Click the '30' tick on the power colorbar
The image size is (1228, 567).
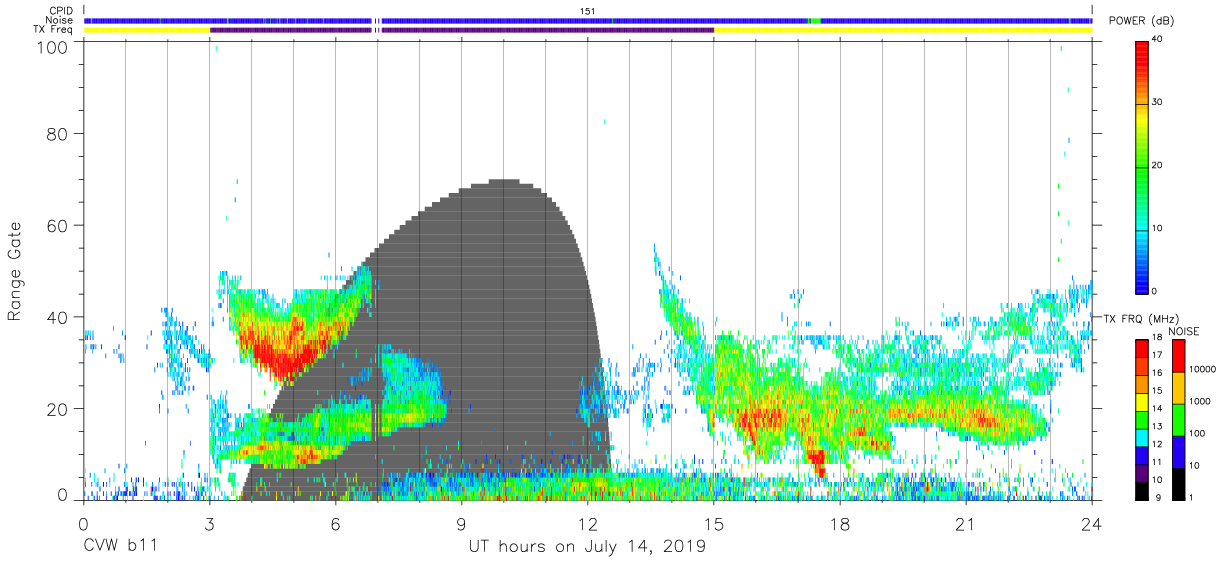coord(1158,102)
